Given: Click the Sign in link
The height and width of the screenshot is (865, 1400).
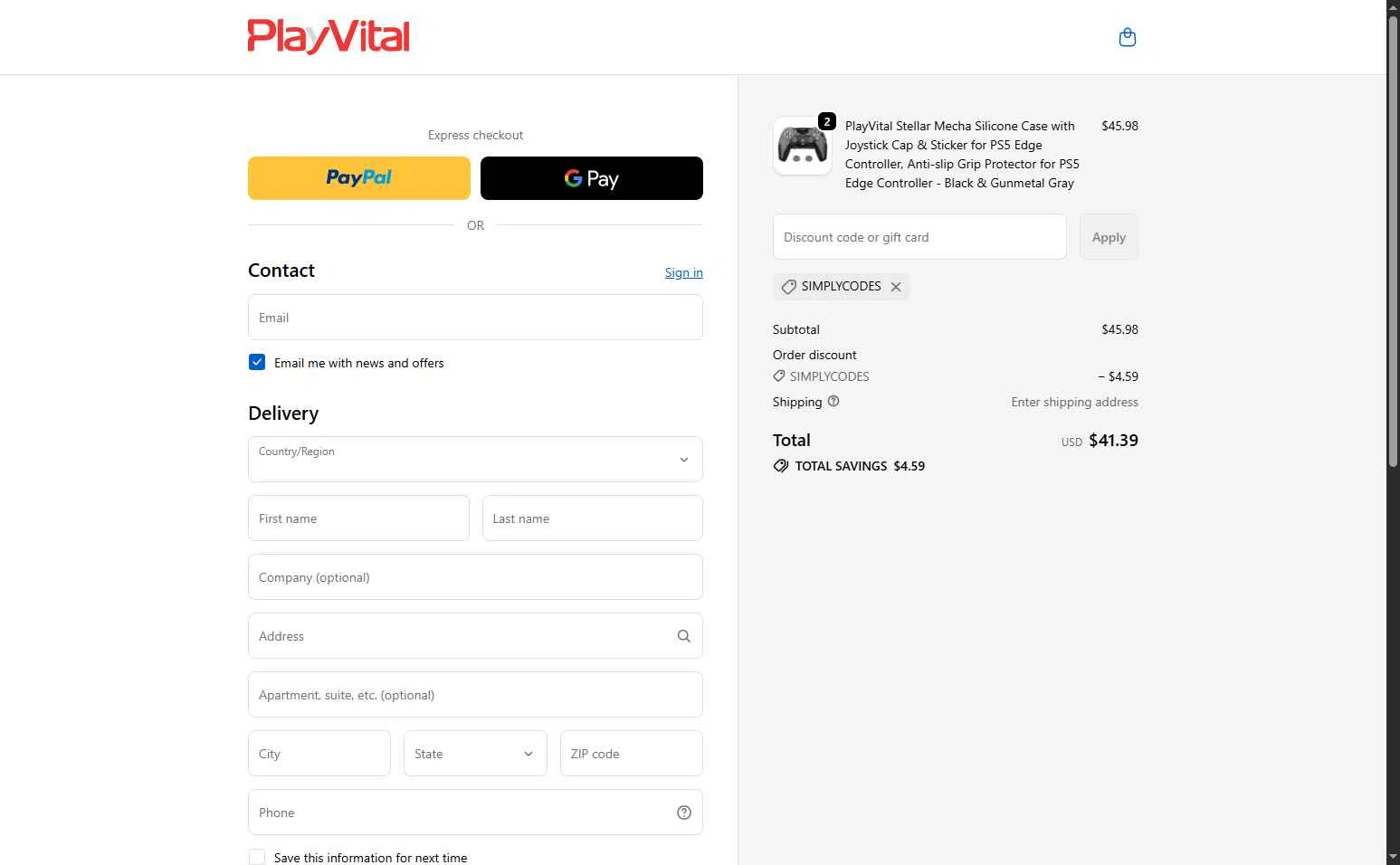Looking at the screenshot, I should tap(684, 272).
